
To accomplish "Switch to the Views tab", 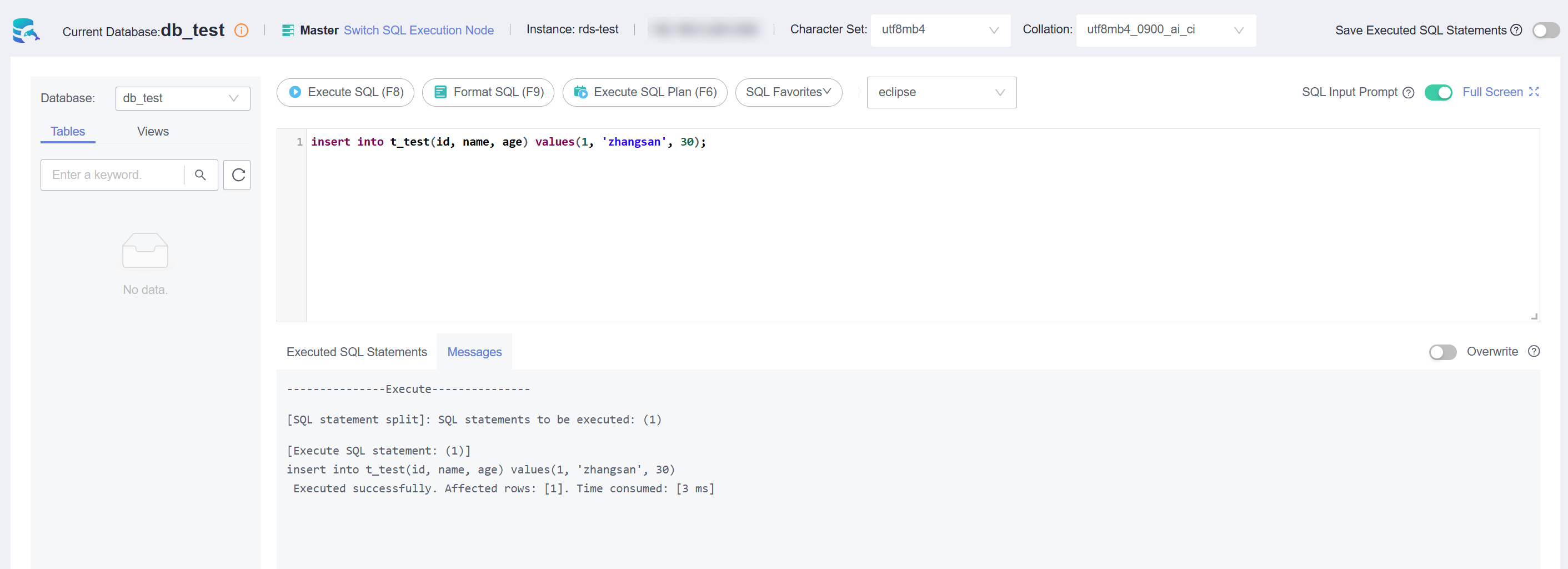I will coord(153,132).
